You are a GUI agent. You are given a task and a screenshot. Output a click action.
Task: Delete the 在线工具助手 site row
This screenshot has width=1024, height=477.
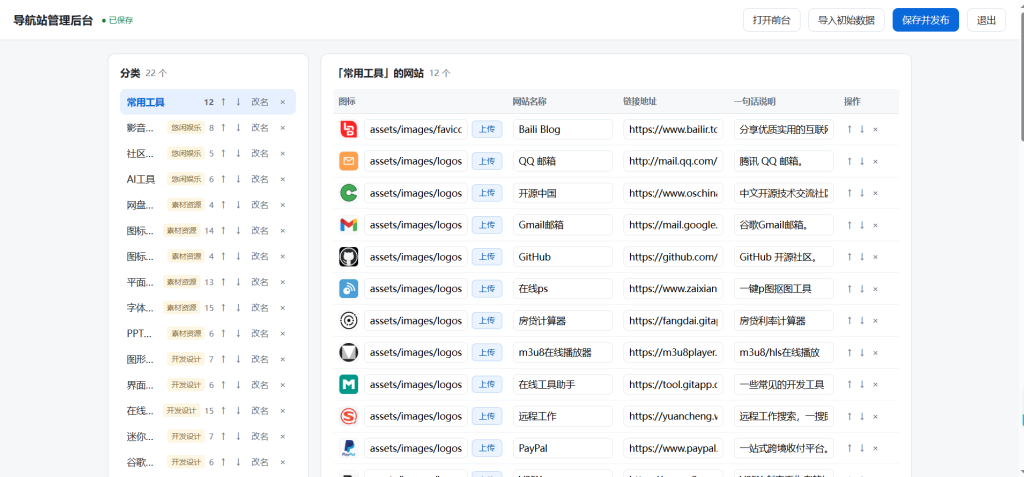click(875, 384)
